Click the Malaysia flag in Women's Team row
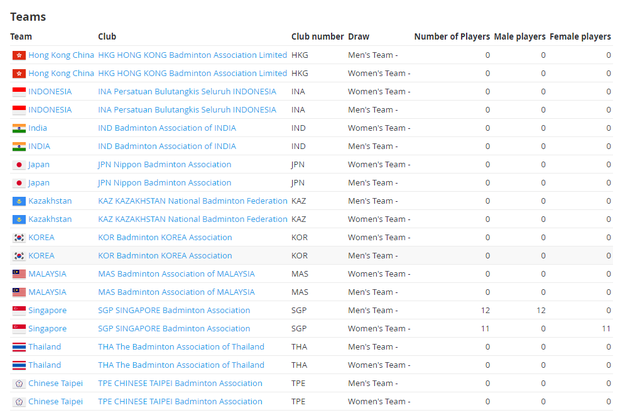Image resolution: width=640 pixels, height=420 pixels. click(19, 274)
